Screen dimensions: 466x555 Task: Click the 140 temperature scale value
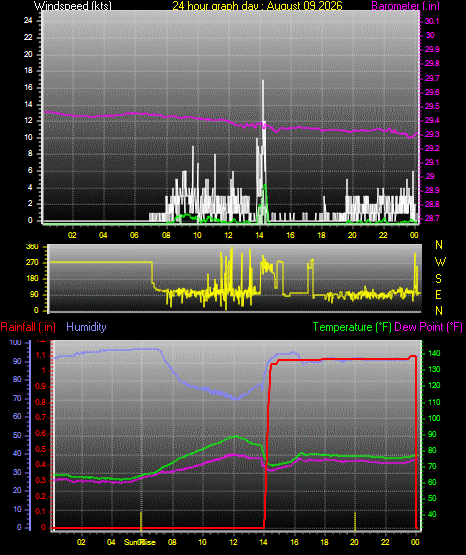pos(434,353)
